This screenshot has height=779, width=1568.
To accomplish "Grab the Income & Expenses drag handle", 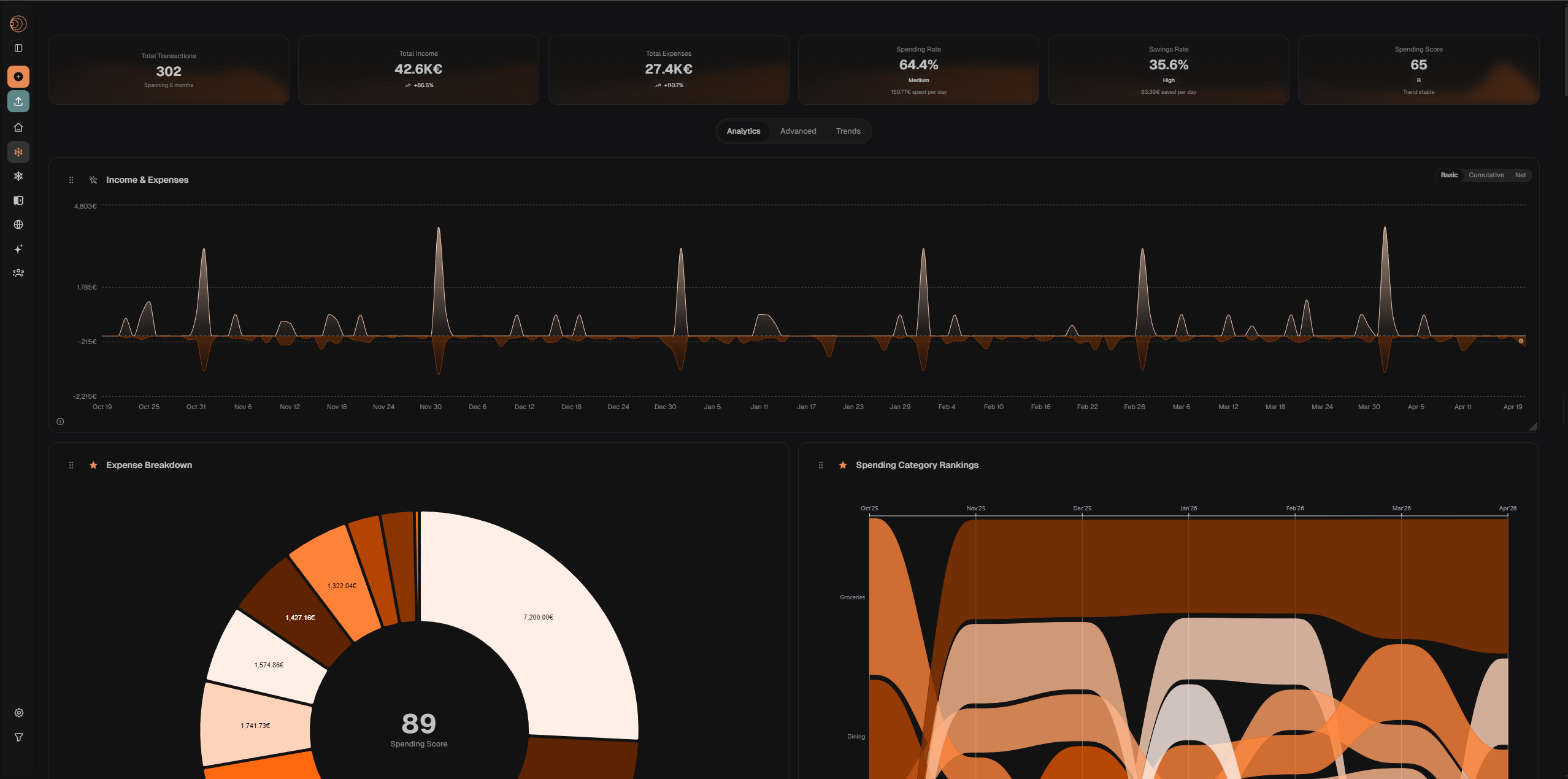I will [71, 180].
